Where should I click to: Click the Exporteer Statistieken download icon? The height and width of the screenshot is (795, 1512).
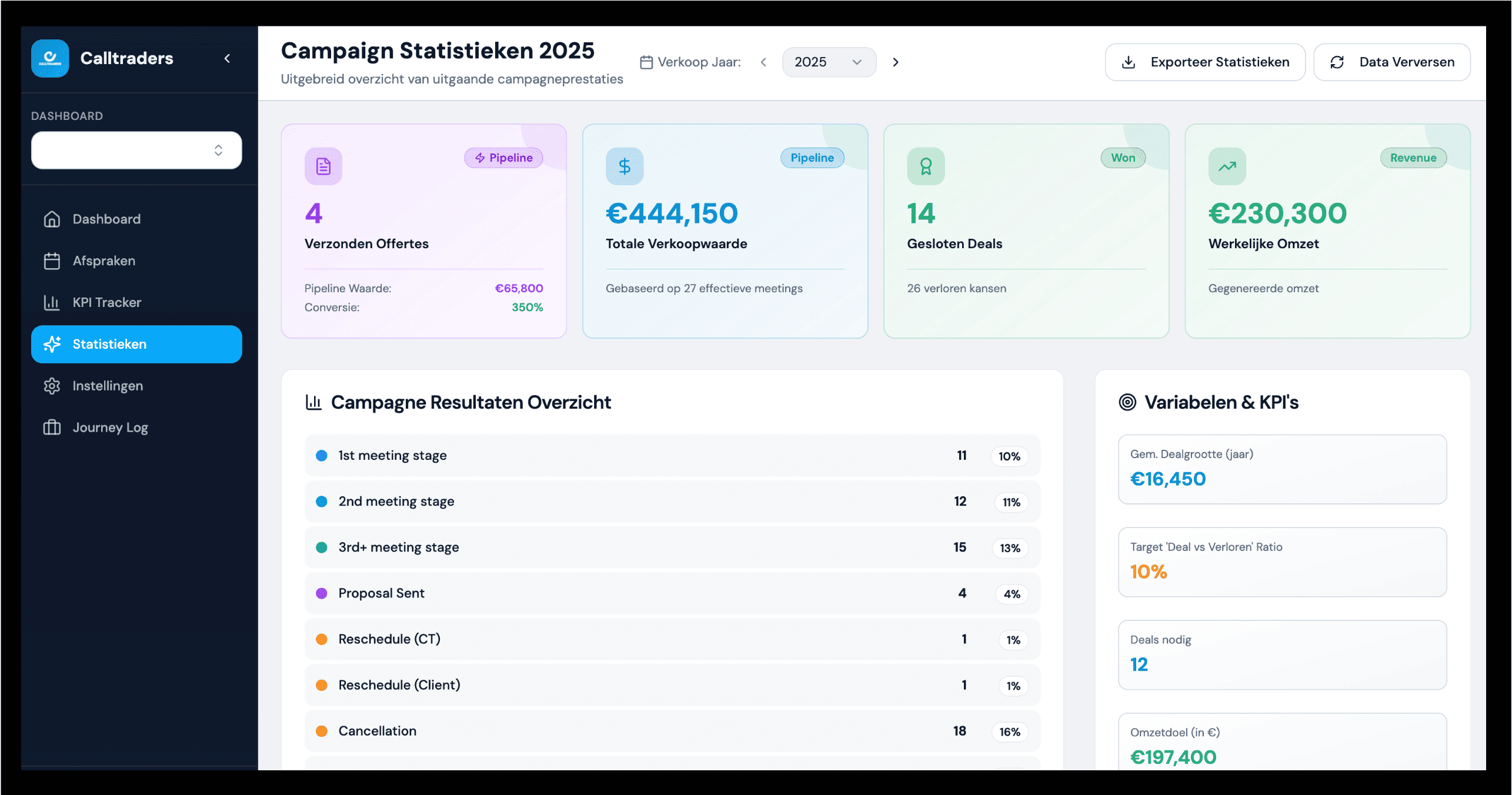[x=1129, y=62]
